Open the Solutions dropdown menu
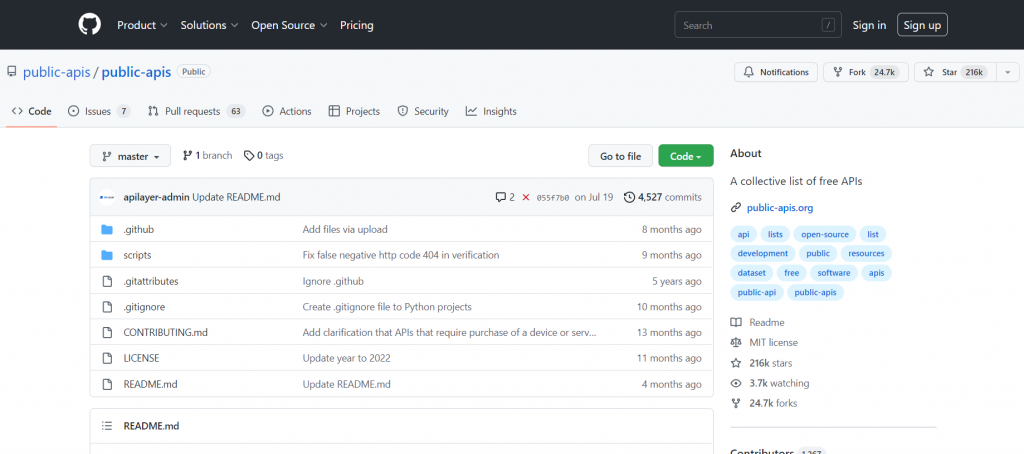 [209, 25]
